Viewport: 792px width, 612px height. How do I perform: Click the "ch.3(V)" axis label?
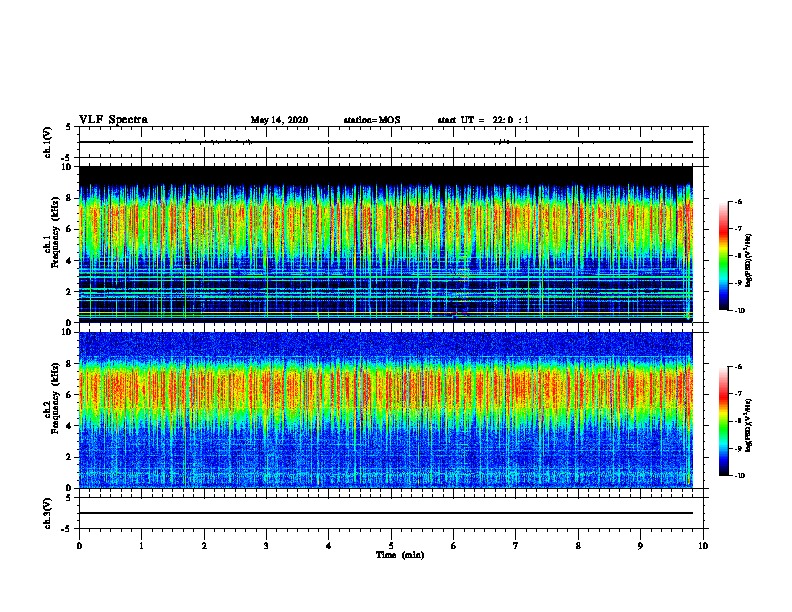click(x=47, y=513)
